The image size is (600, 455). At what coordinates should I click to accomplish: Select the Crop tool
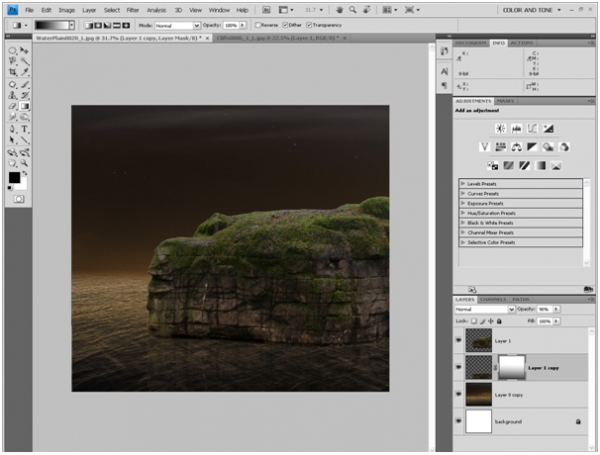click(x=13, y=72)
